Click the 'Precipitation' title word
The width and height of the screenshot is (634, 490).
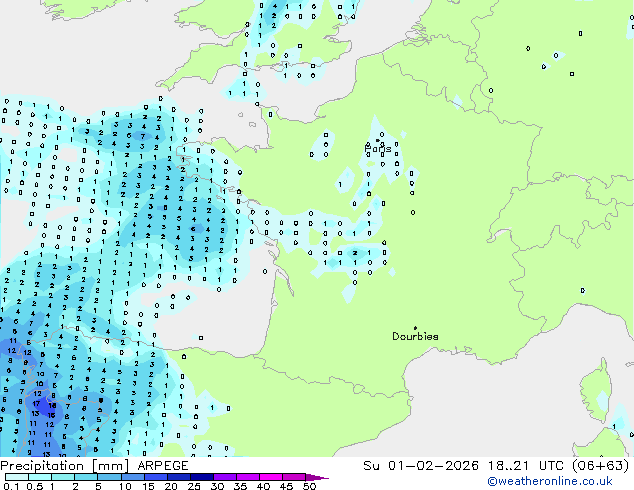[42, 466]
